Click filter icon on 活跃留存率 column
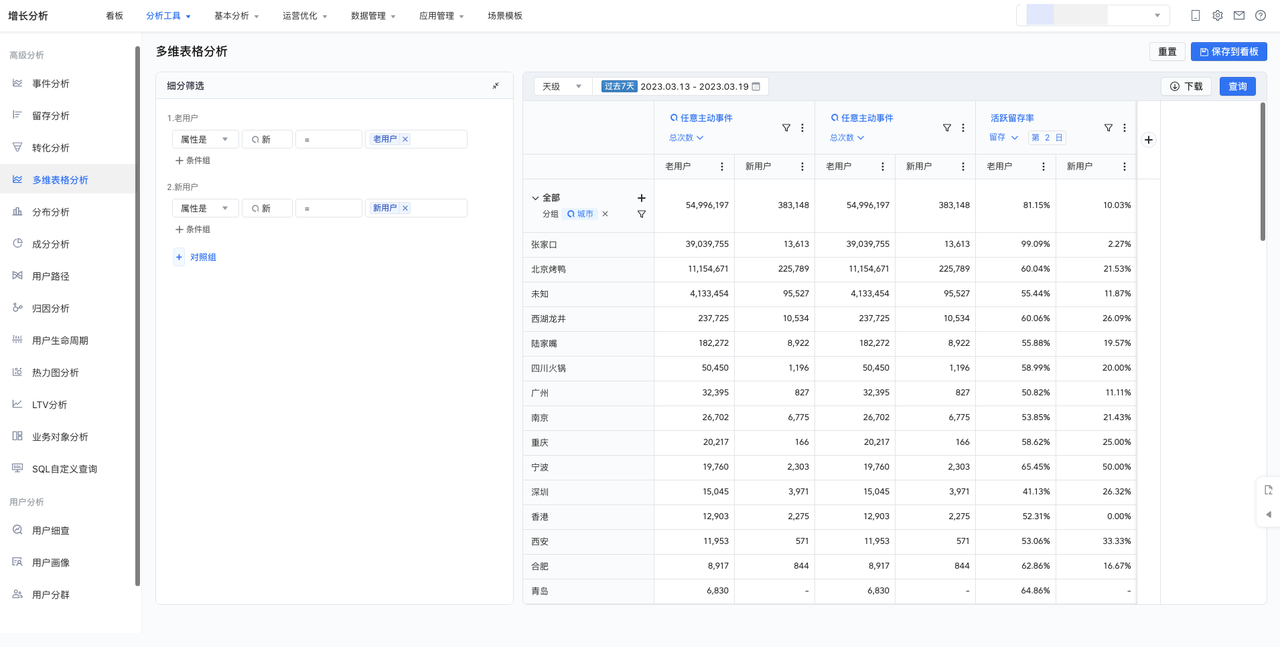1280x647 pixels. click(x=1108, y=128)
